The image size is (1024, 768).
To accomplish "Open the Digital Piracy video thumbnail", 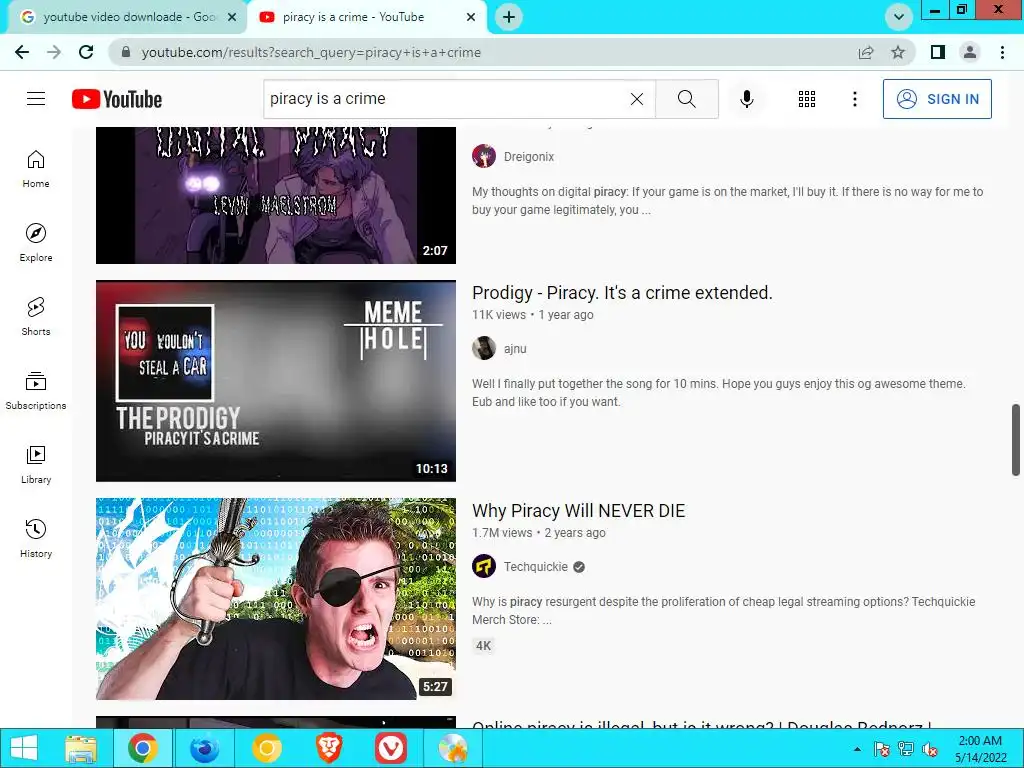I will [x=276, y=195].
